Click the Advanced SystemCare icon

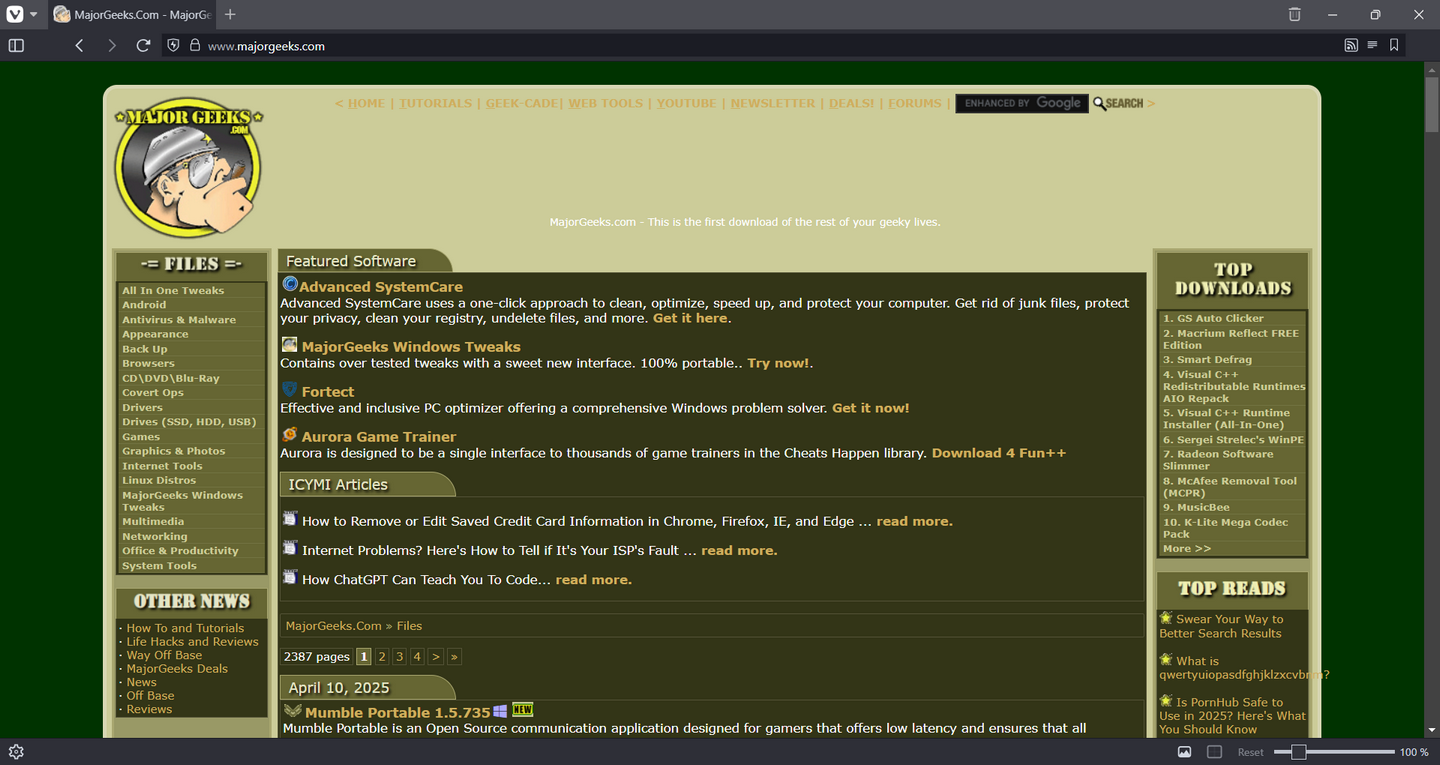point(290,285)
